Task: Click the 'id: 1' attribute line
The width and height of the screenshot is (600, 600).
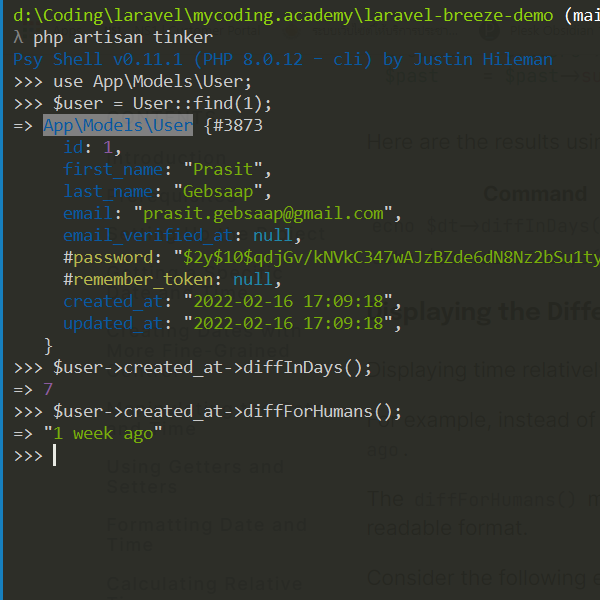Action: click(x=92, y=148)
